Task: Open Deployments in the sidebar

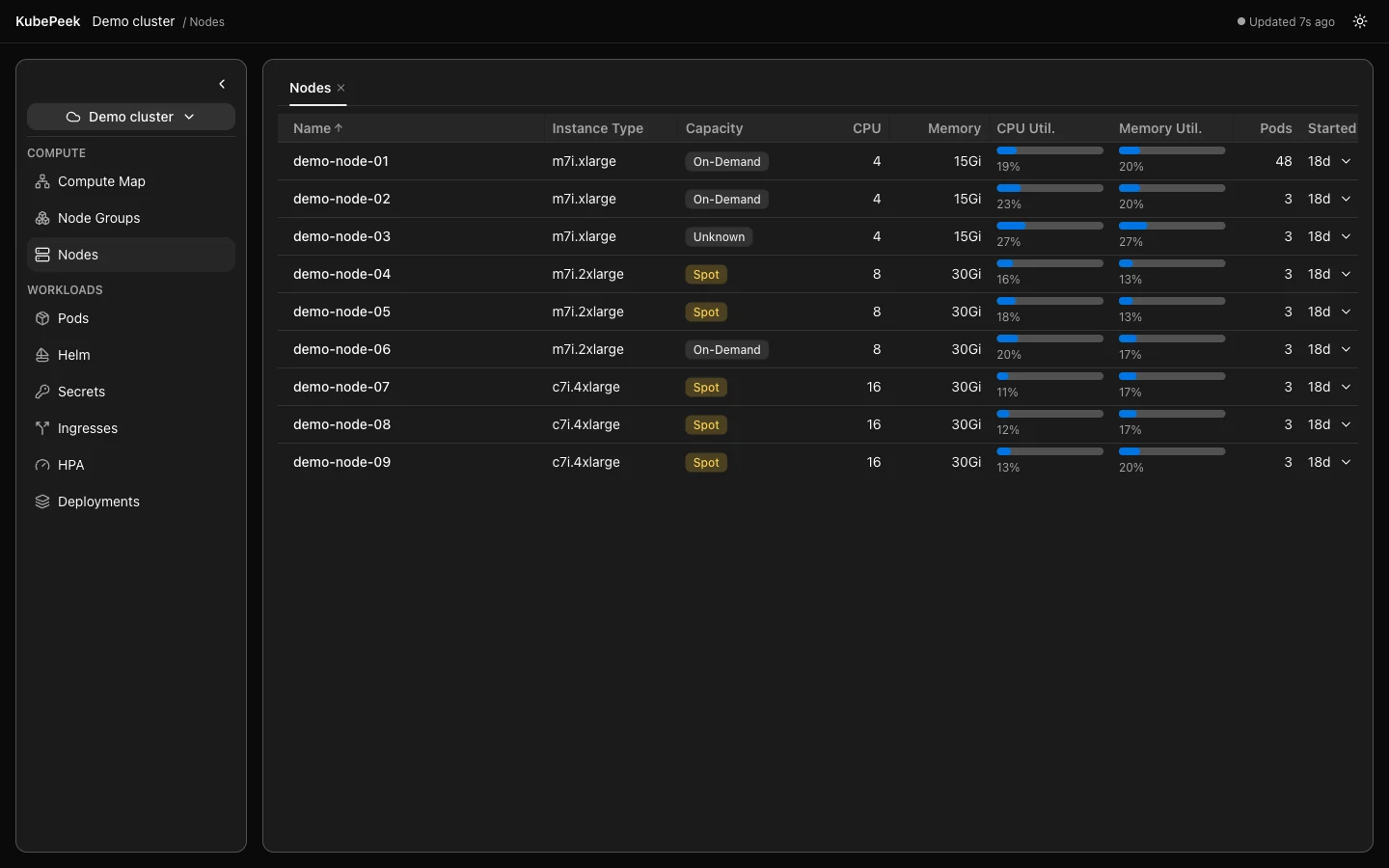Action: coord(131,502)
